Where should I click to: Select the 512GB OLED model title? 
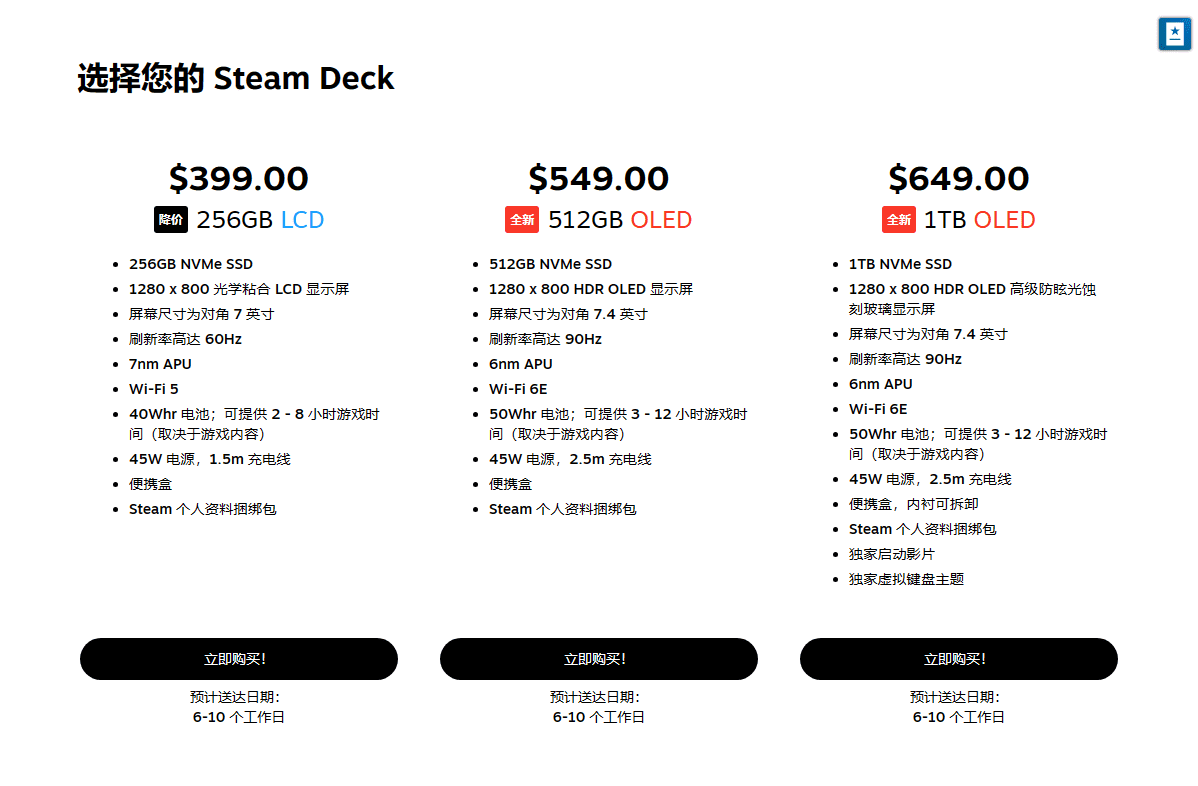pyautogui.click(x=620, y=220)
